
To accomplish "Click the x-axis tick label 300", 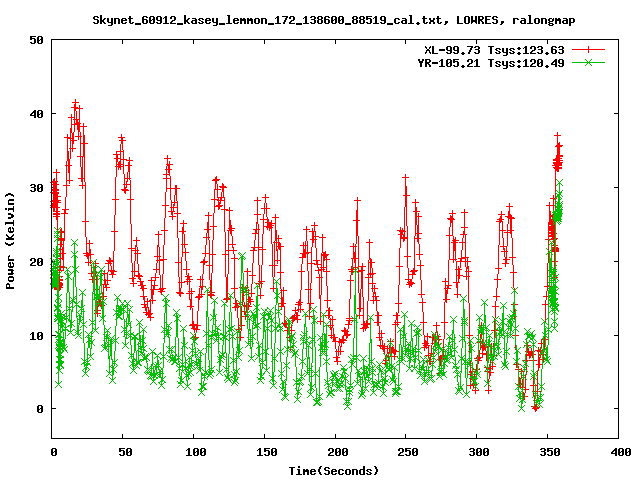I will coord(479,452).
